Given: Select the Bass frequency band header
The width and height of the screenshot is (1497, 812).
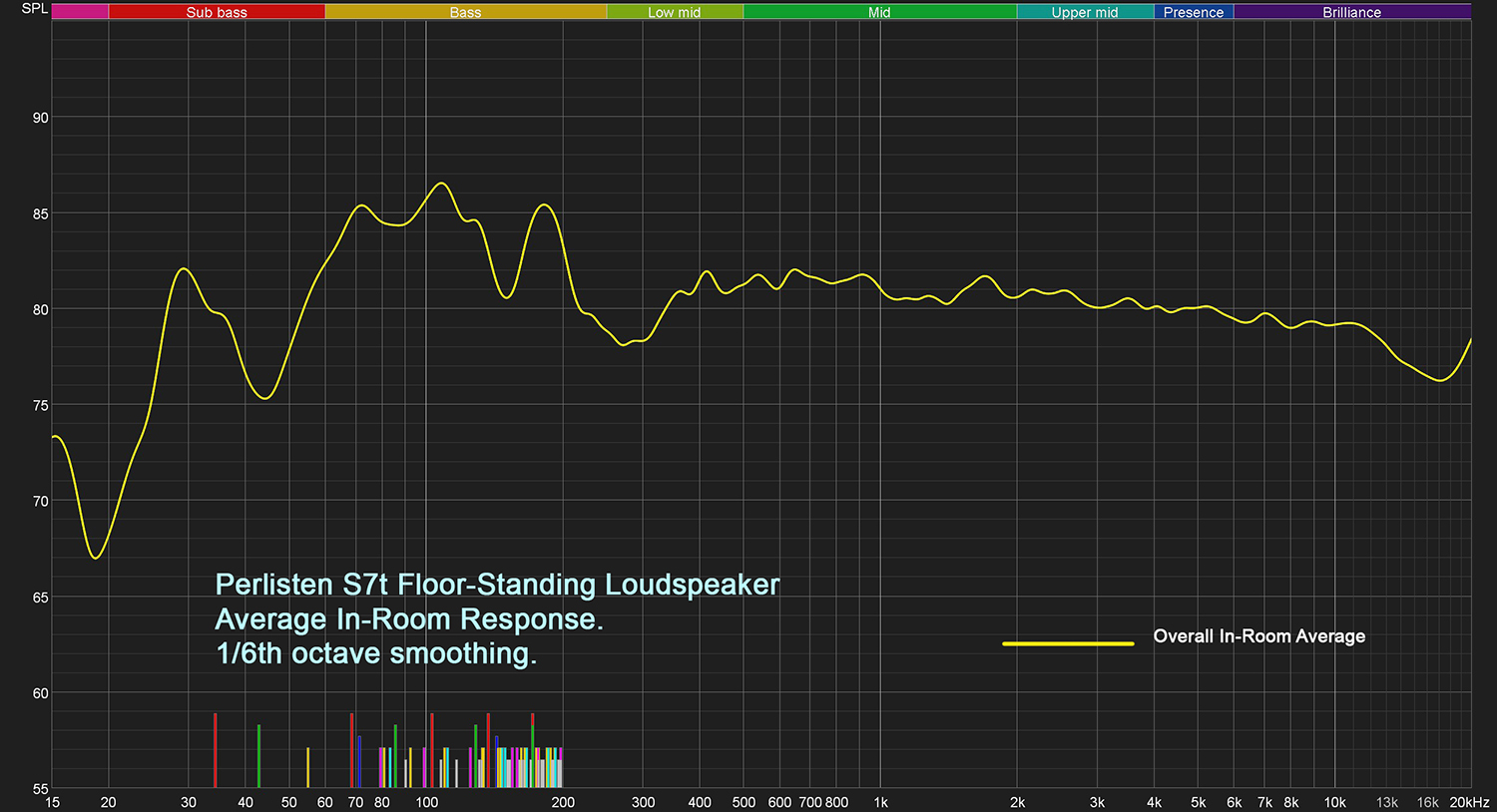Looking at the screenshot, I should (465, 12).
